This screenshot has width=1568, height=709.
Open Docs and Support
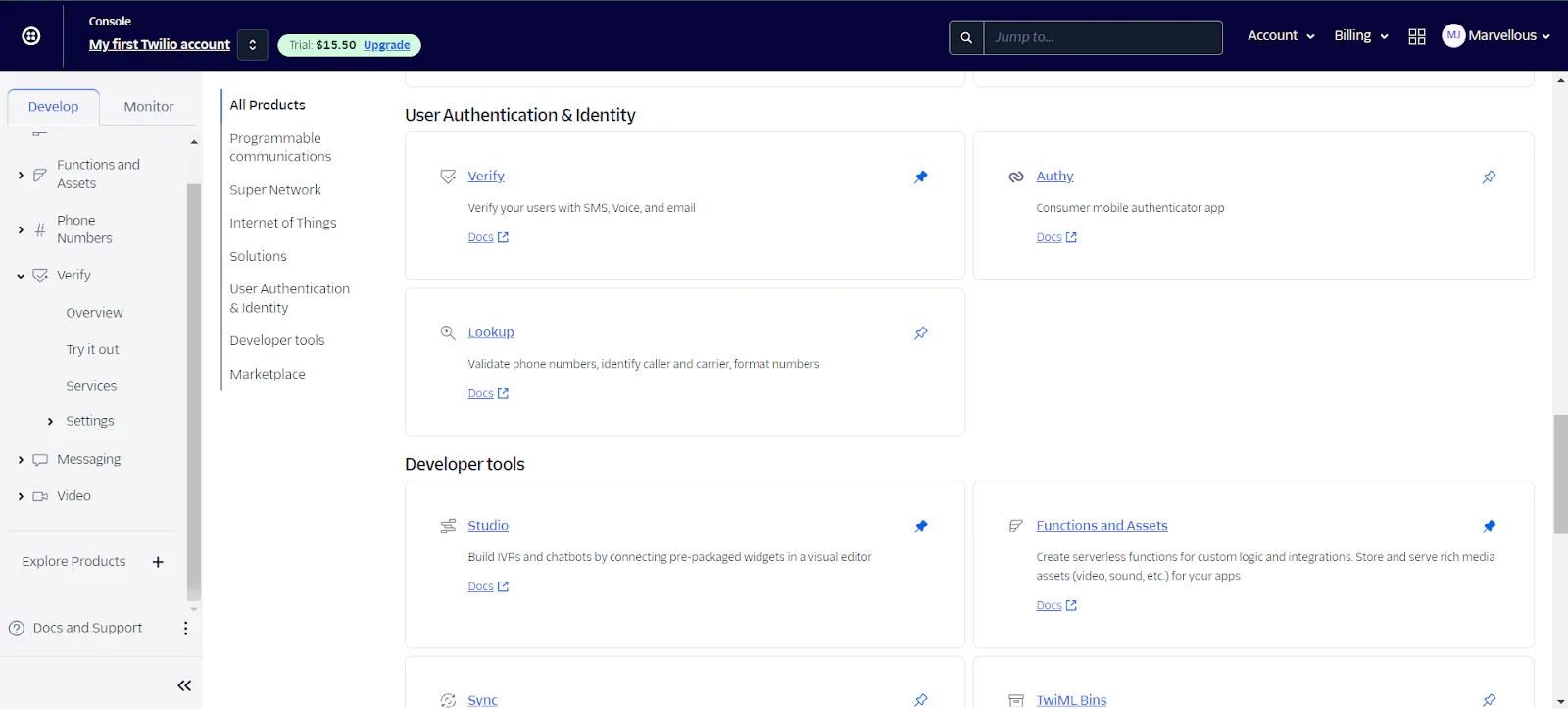pyautogui.click(x=88, y=628)
